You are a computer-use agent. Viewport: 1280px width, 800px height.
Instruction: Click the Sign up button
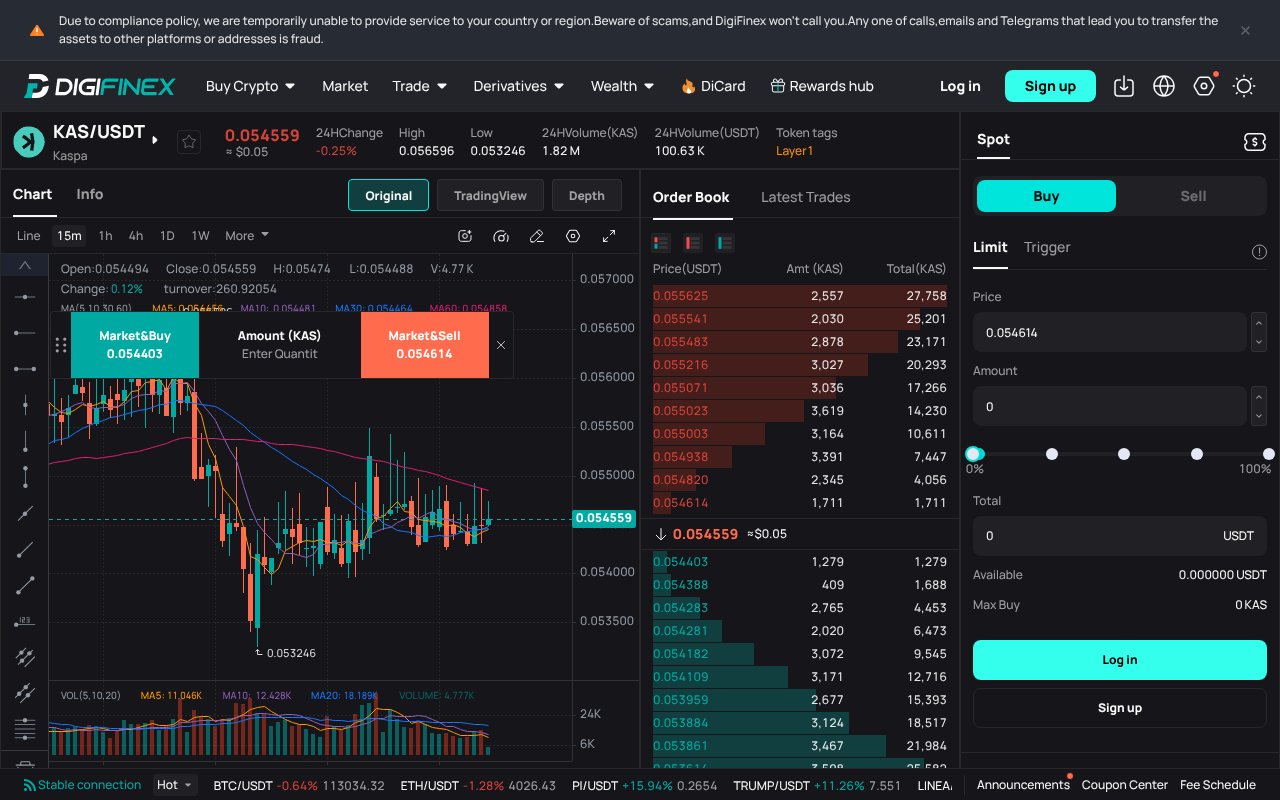point(1050,86)
